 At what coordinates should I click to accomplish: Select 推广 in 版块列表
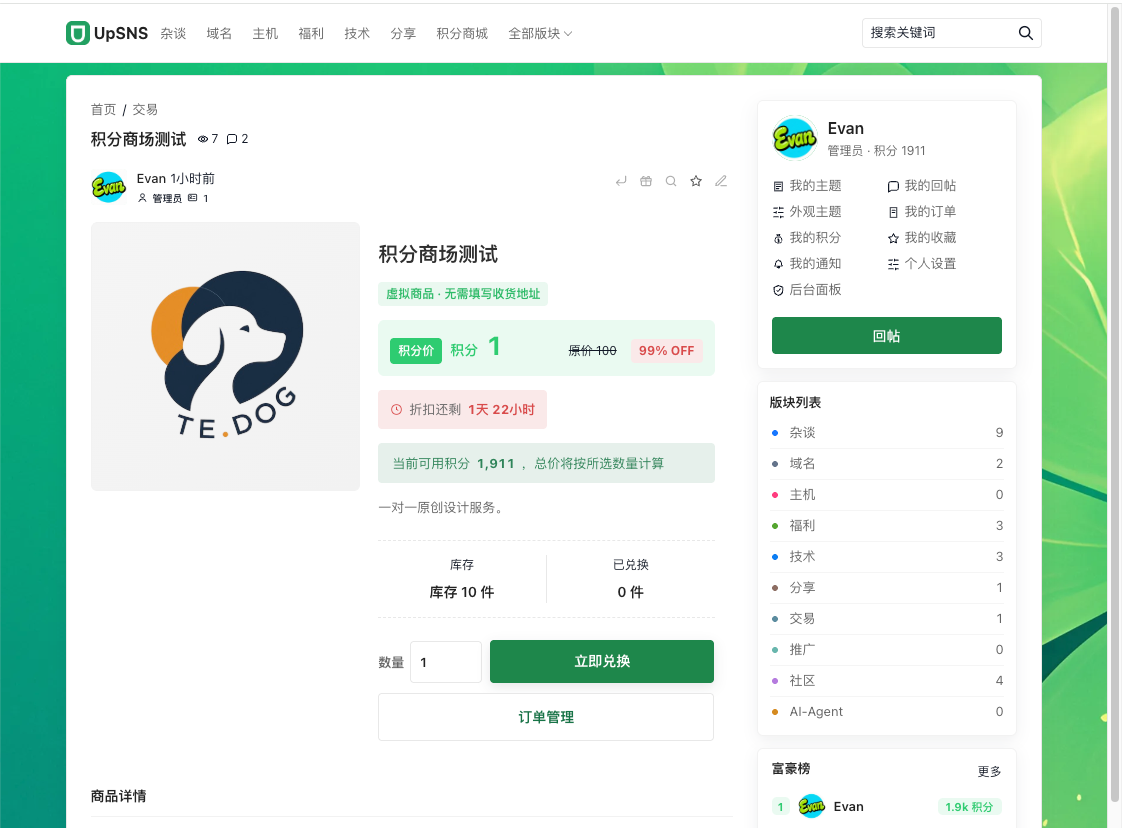click(887, 650)
